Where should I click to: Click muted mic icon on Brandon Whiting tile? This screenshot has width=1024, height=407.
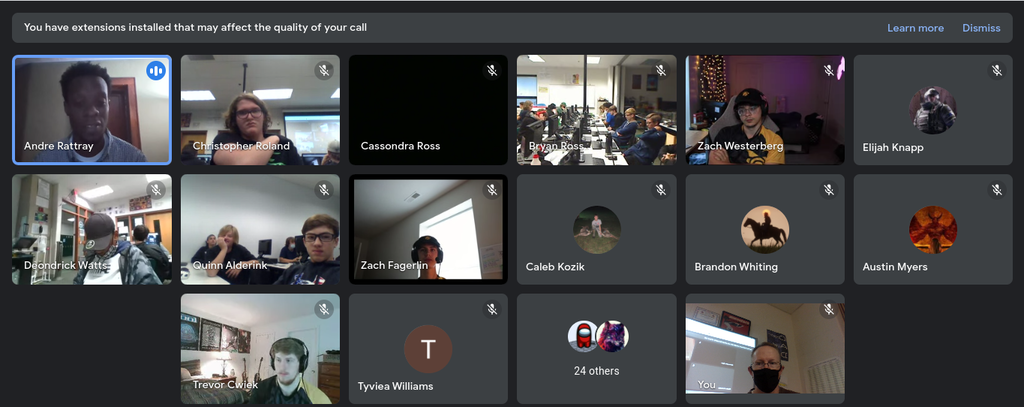(829, 189)
